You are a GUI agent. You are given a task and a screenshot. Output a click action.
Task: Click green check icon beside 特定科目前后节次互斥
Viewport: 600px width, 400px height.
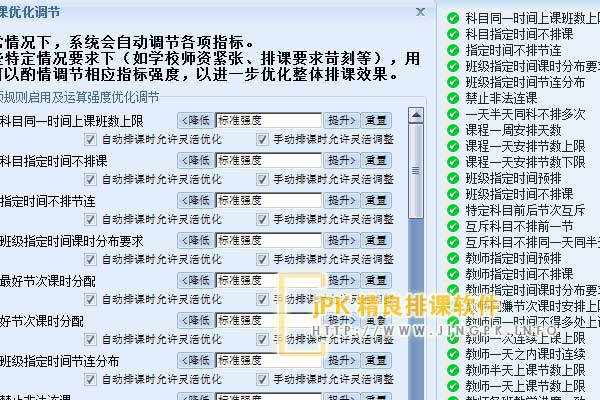[453, 210]
